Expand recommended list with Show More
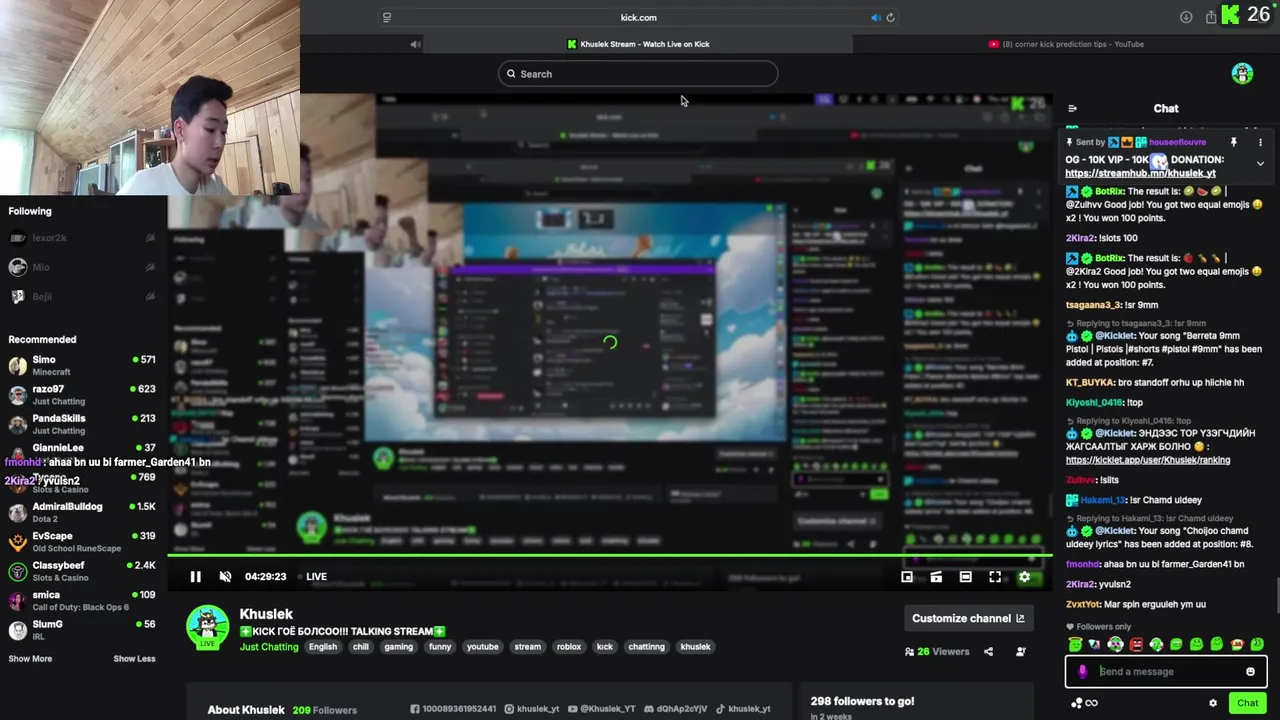The height and width of the screenshot is (720, 1280). click(30, 659)
